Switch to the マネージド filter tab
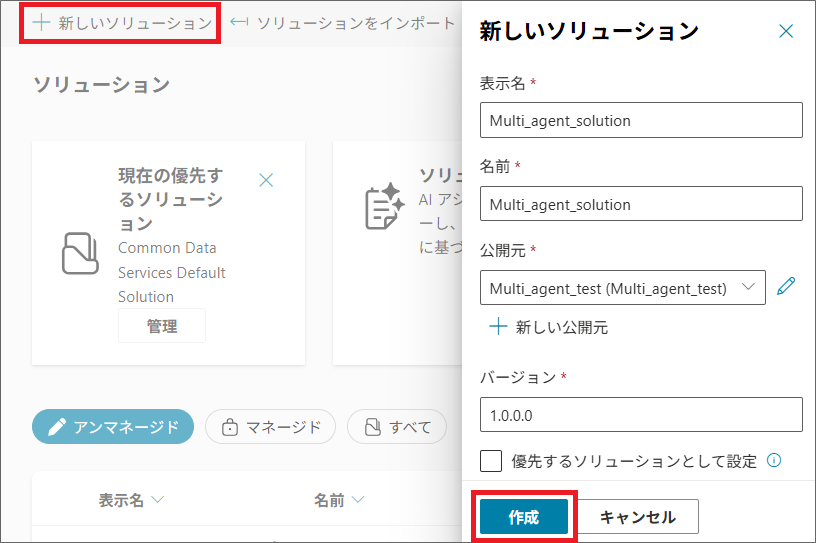816x543 pixels. [270, 427]
